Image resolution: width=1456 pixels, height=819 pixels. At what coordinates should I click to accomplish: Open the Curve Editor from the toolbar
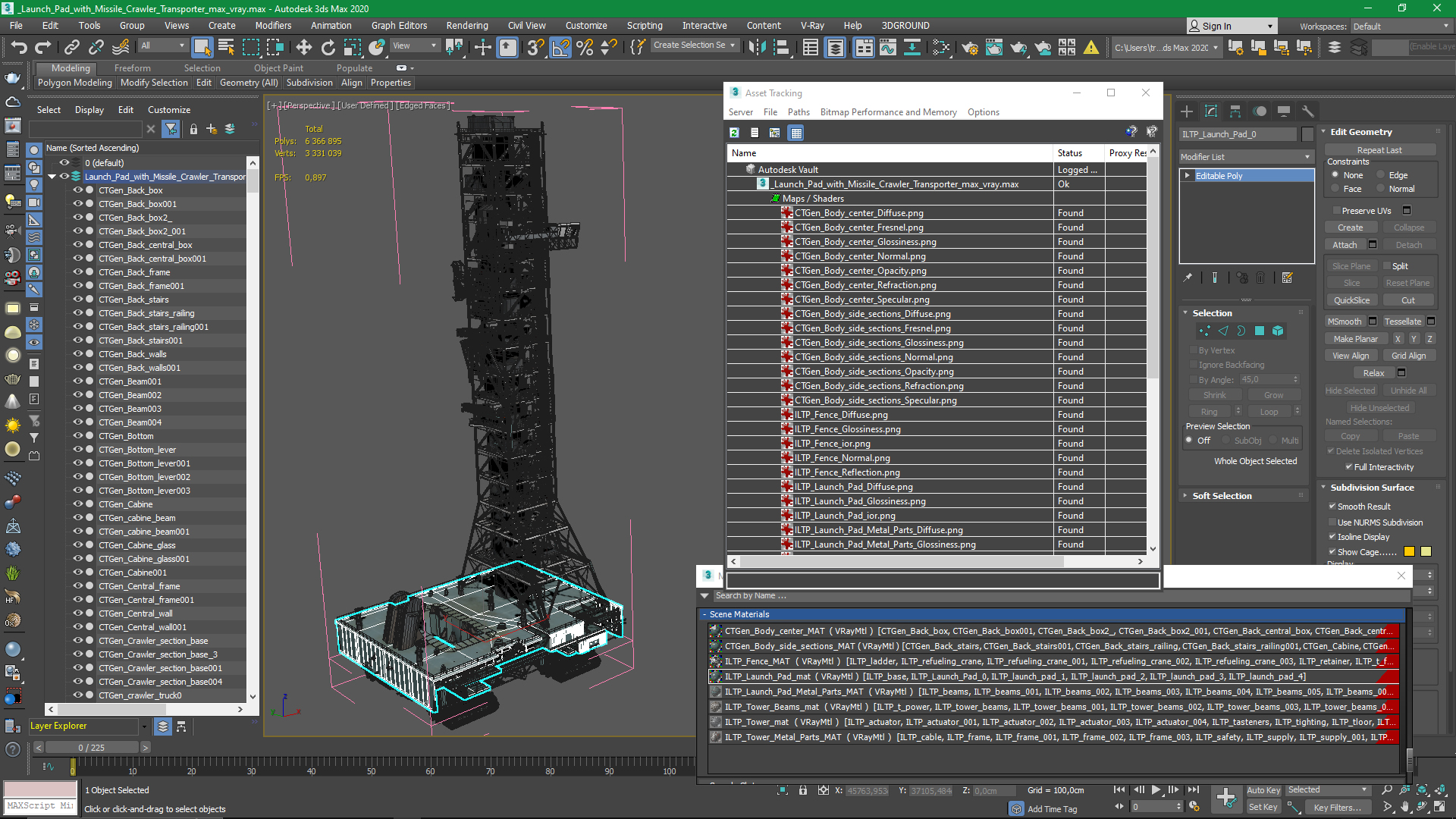pyautogui.click(x=888, y=47)
